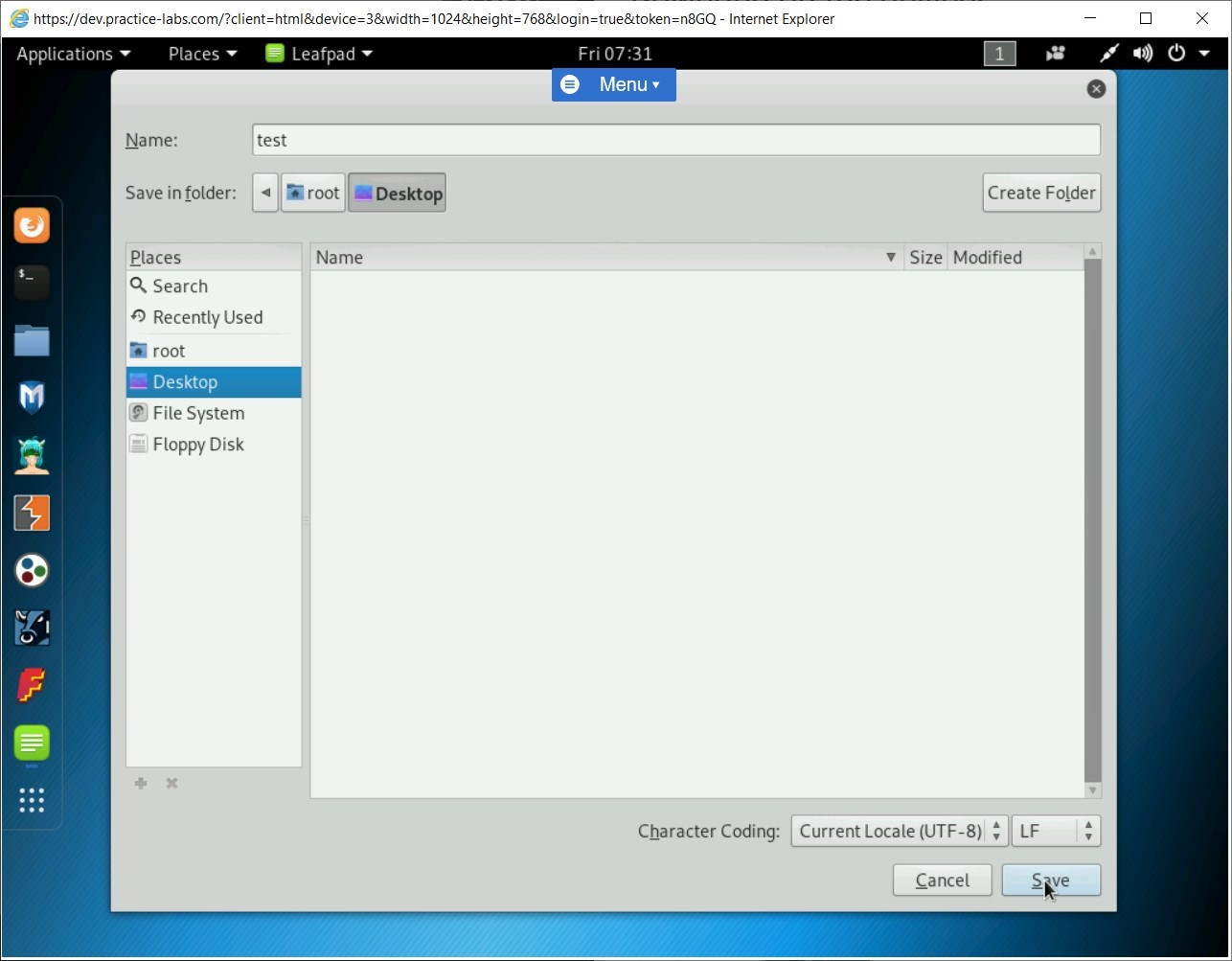Click the Save button
This screenshot has height=961, width=1232.
pyautogui.click(x=1051, y=880)
